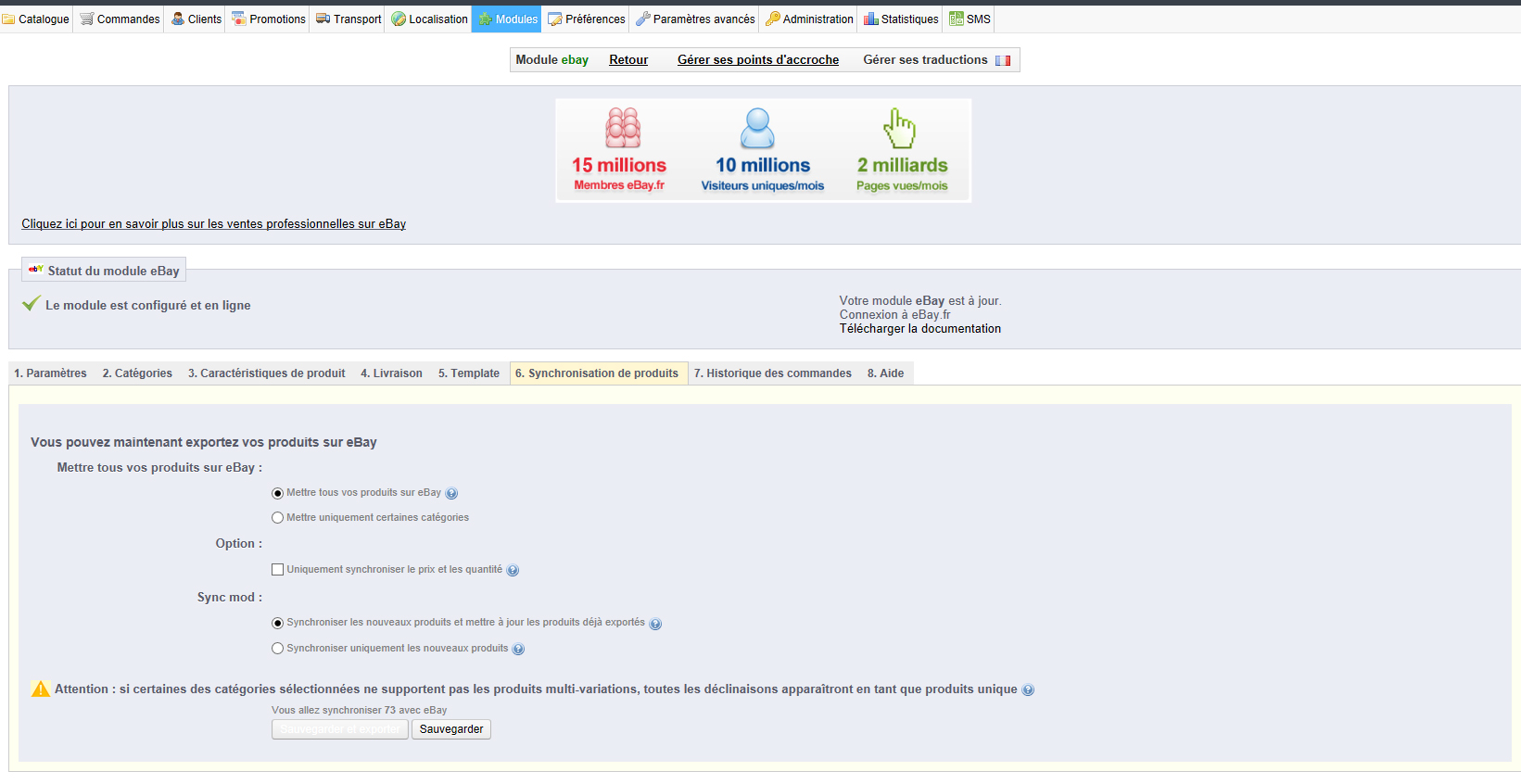The image size is (1521, 784).
Task: Select Mettre tous vos produits radio
Action: pos(277,493)
